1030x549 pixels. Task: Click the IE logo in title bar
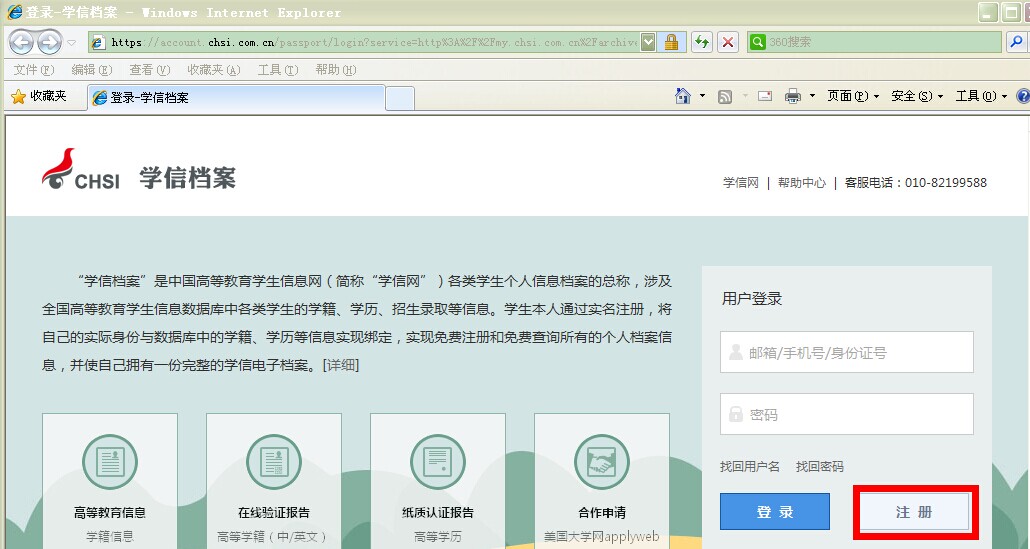14,12
